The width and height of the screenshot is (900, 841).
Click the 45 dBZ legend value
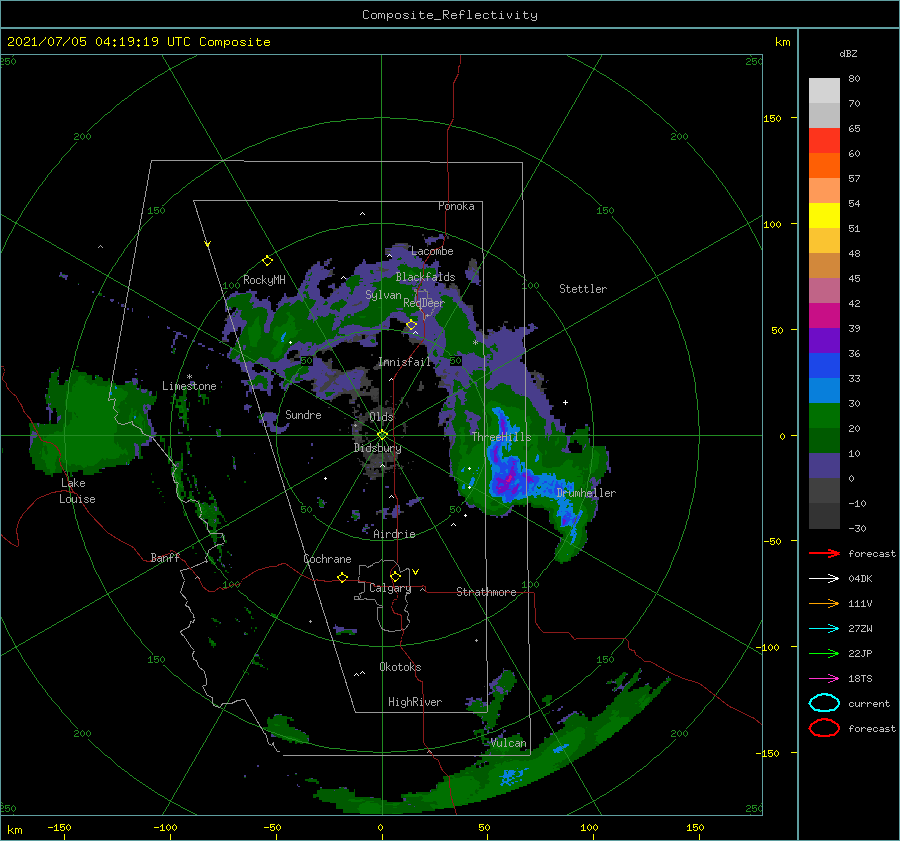854,278
